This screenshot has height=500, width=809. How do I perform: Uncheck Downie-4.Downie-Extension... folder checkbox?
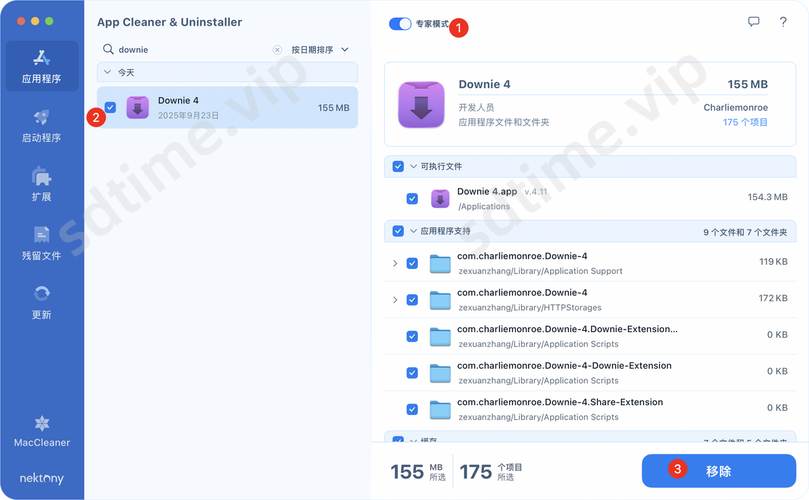[x=412, y=336]
